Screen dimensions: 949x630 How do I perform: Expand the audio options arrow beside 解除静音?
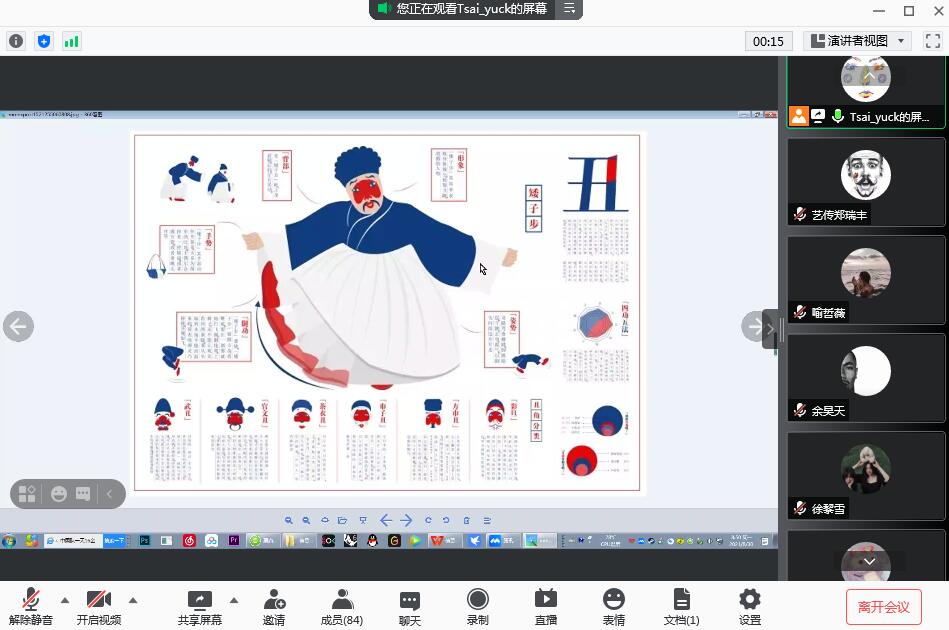65,600
